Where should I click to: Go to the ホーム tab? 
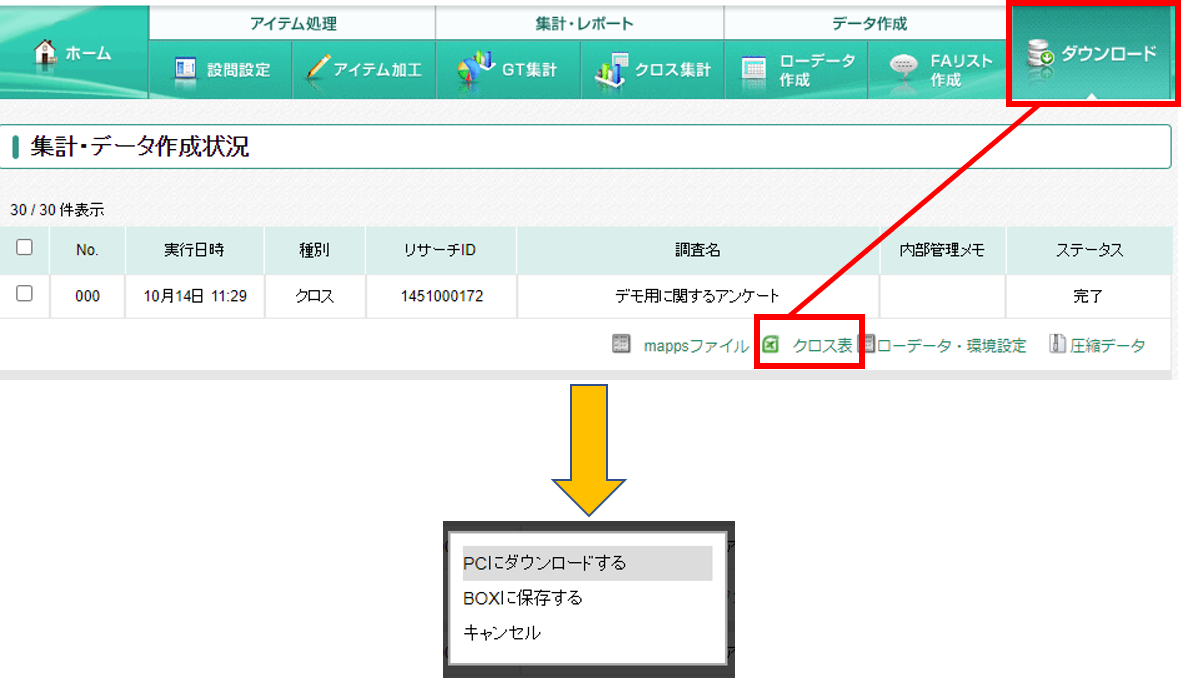(74, 53)
